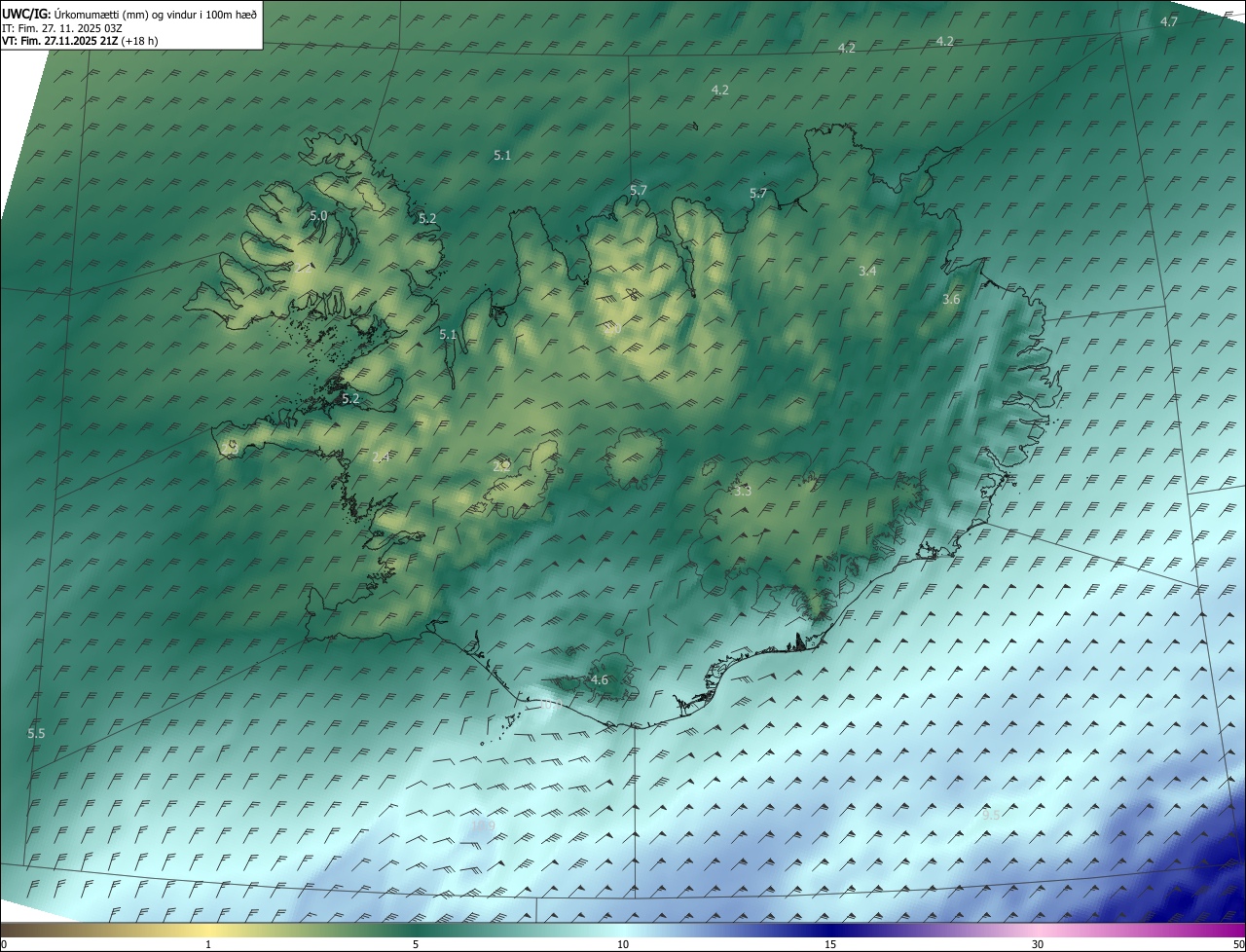Viewport: 1246px width, 952px height.
Task: Click the 2.4 value label
Action: [380, 457]
